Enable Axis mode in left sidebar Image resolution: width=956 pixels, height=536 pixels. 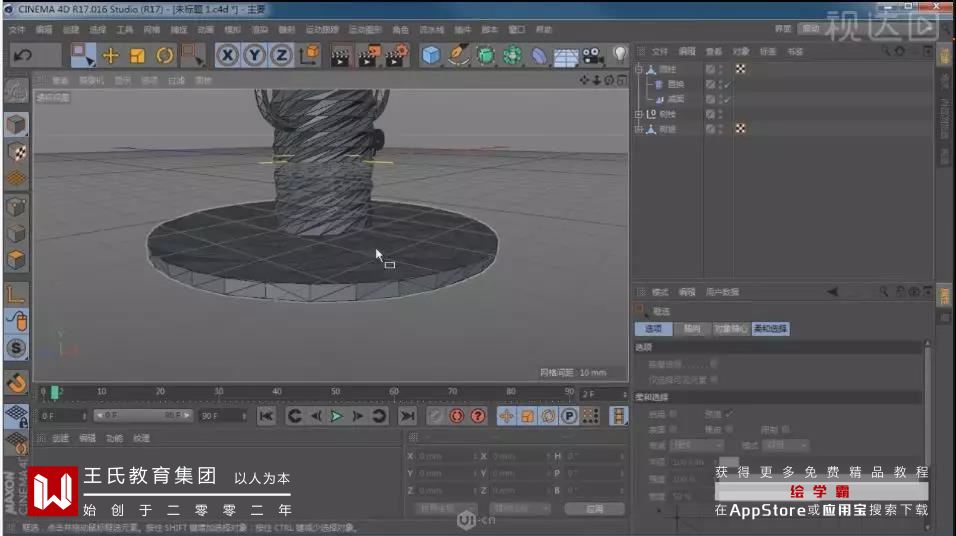pyautogui.click(x=16, y=294)
